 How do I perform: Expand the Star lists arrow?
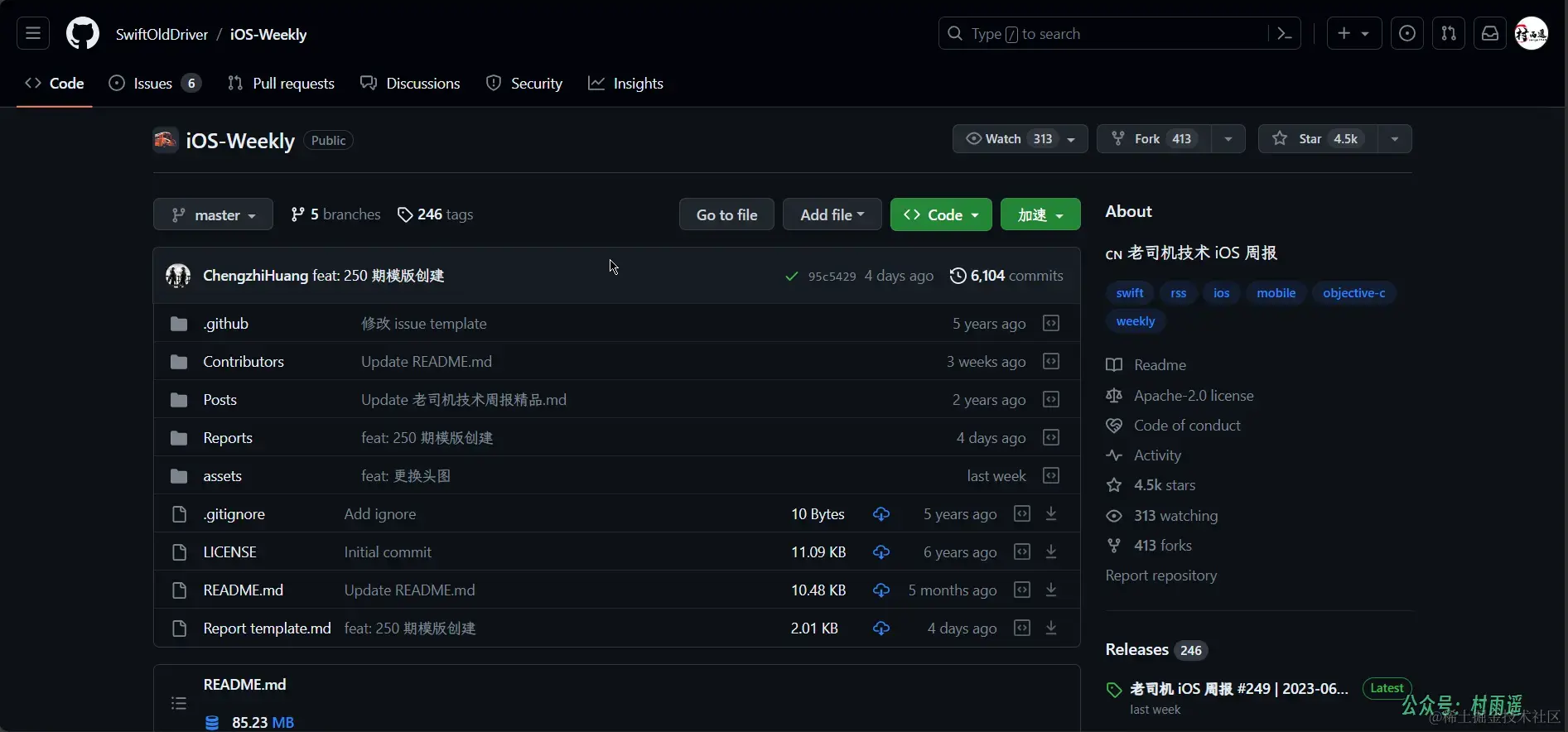pos(1395,139)
